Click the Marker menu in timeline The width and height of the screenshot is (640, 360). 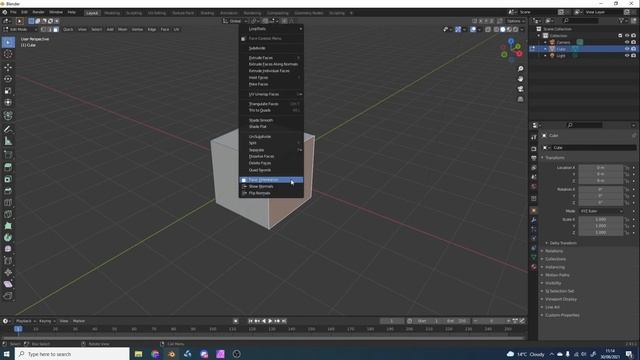coord(79,321)
